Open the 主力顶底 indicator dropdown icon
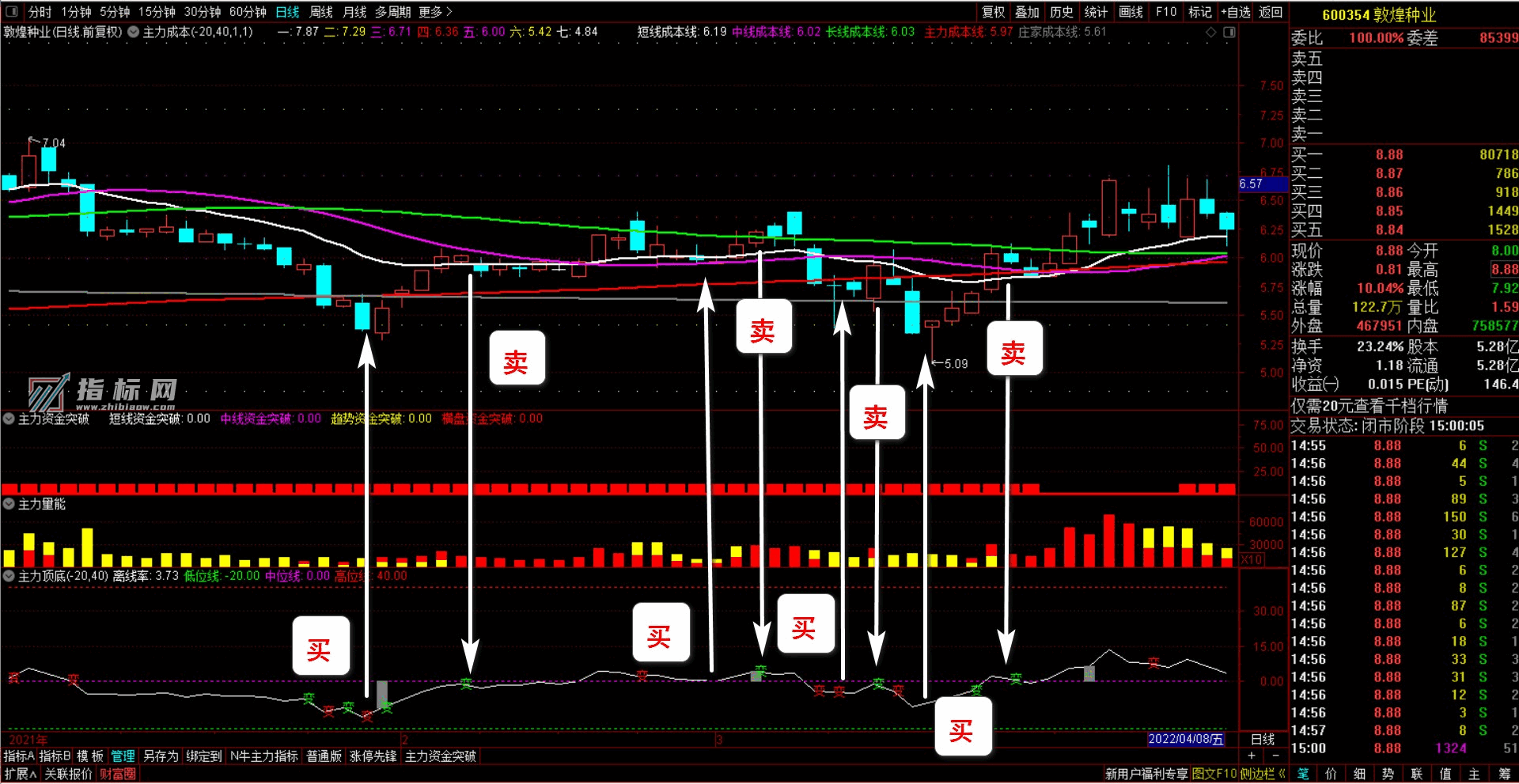Viewport: 1519px width, 784px height. 9,576
